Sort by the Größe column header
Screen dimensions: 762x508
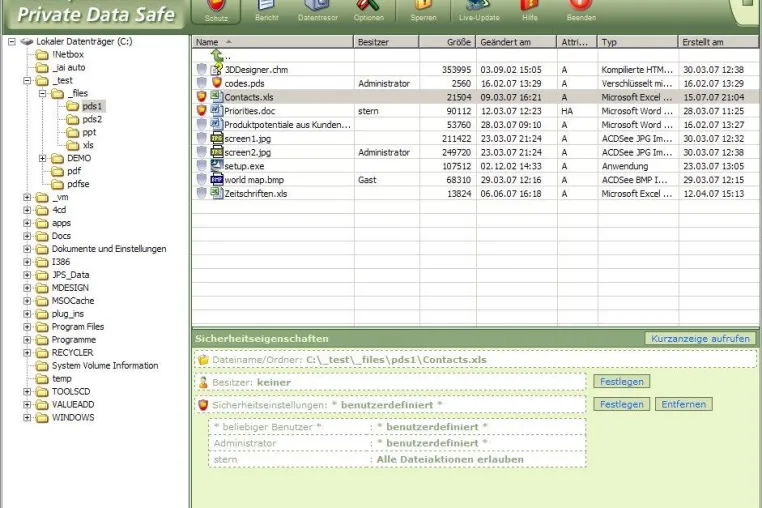[448, 42]
